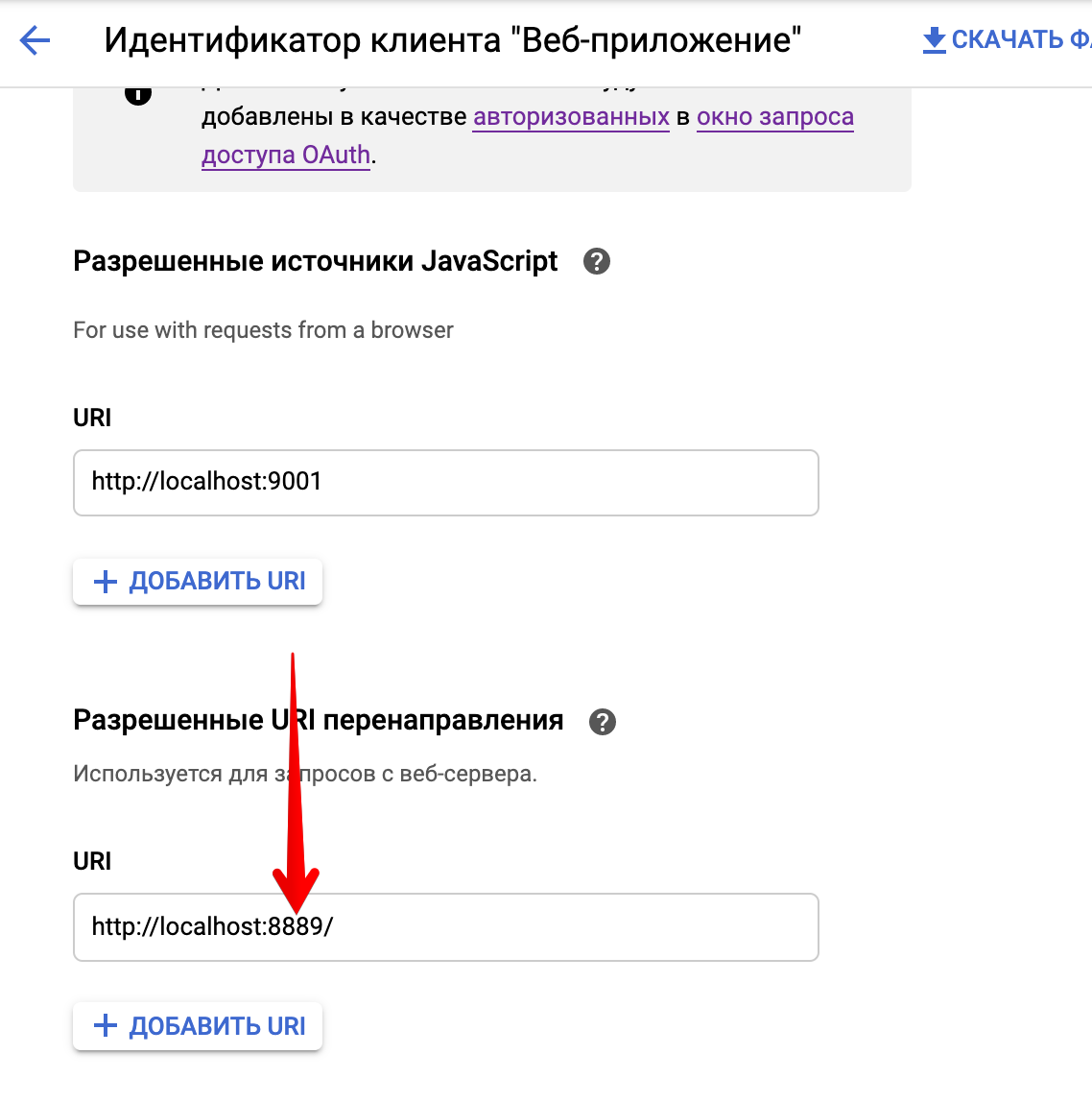Click the back arrow in the header
Viewport: 1092px width, 1102px height.
tap(34, 39)
